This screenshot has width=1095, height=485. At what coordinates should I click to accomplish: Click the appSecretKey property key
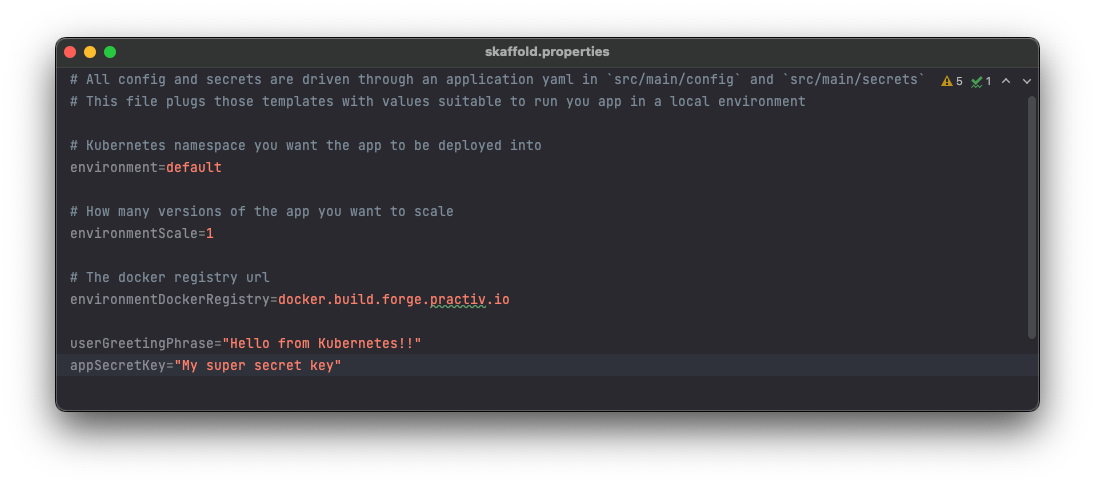pos(117,365)
